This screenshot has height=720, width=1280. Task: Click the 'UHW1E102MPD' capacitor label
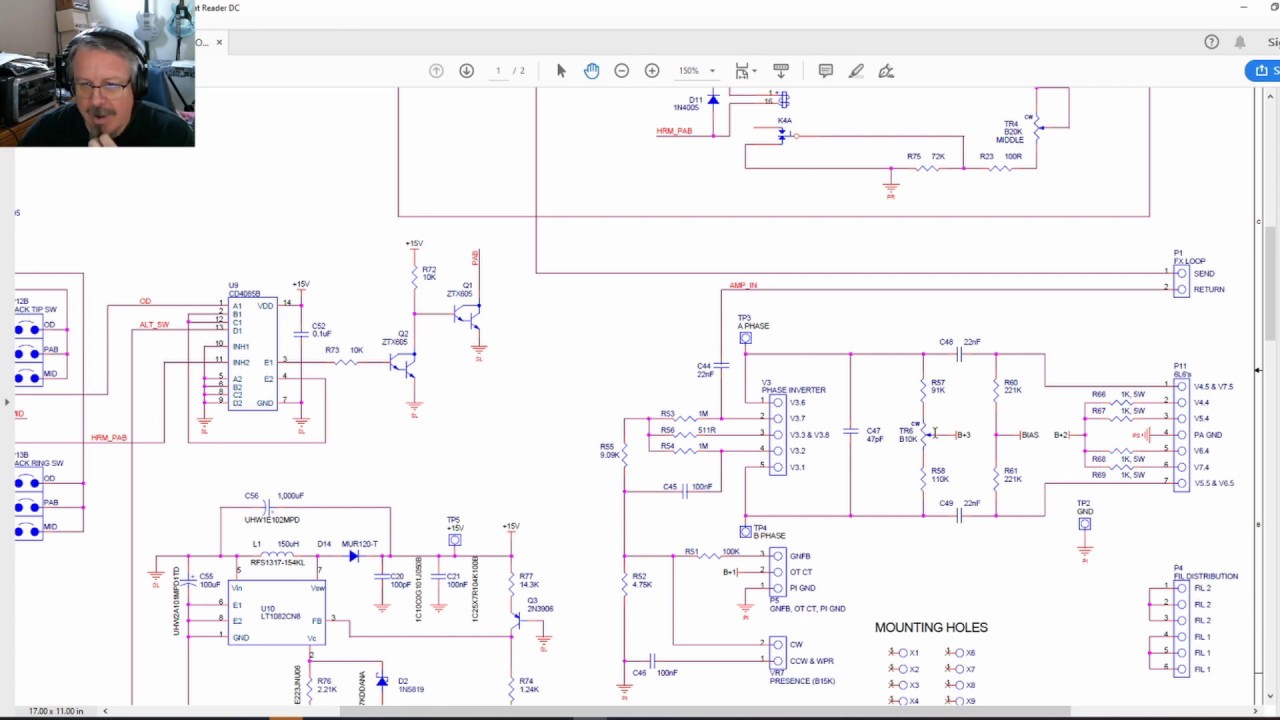click(x=272, y=520)
